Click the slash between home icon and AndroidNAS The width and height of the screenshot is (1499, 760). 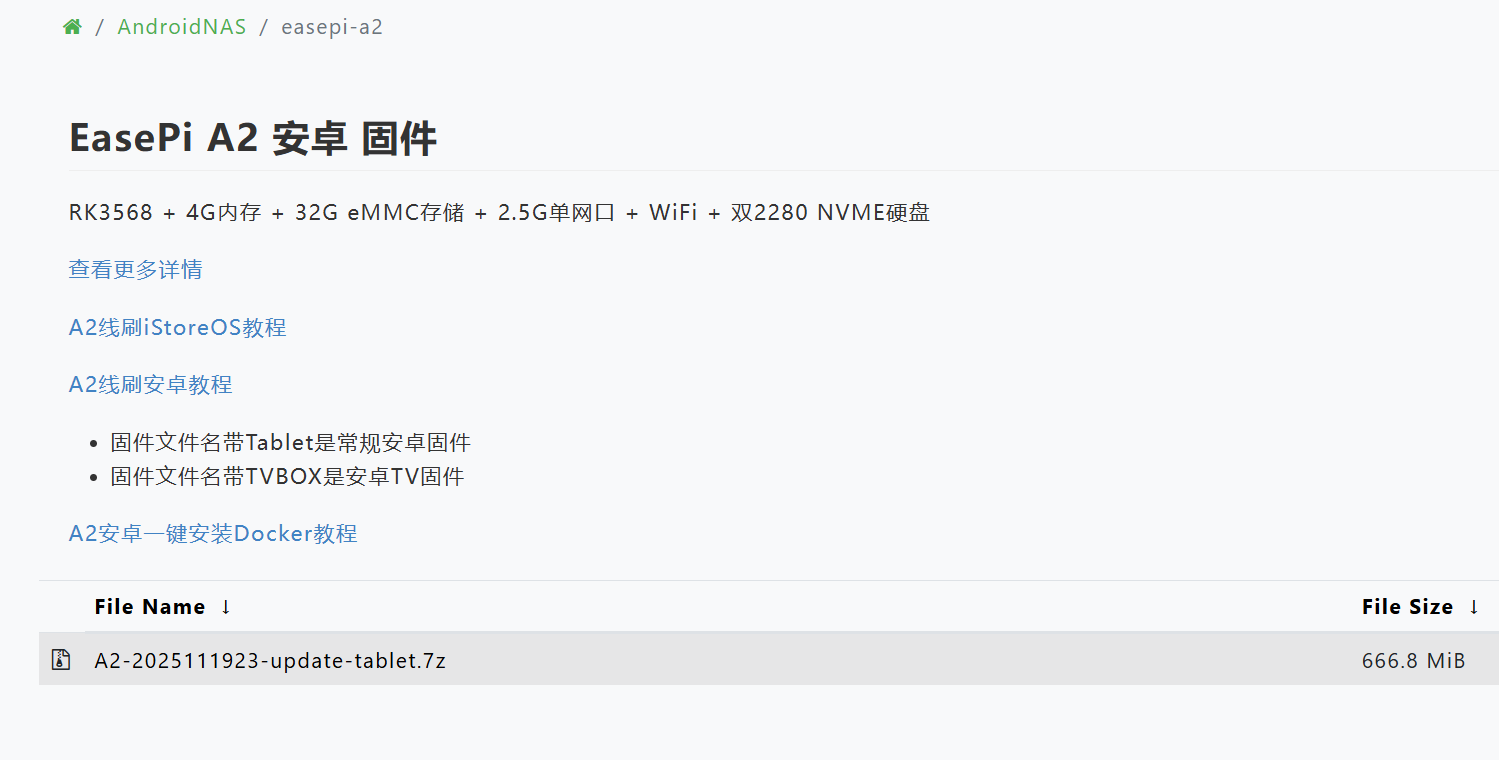click(100, 27)
